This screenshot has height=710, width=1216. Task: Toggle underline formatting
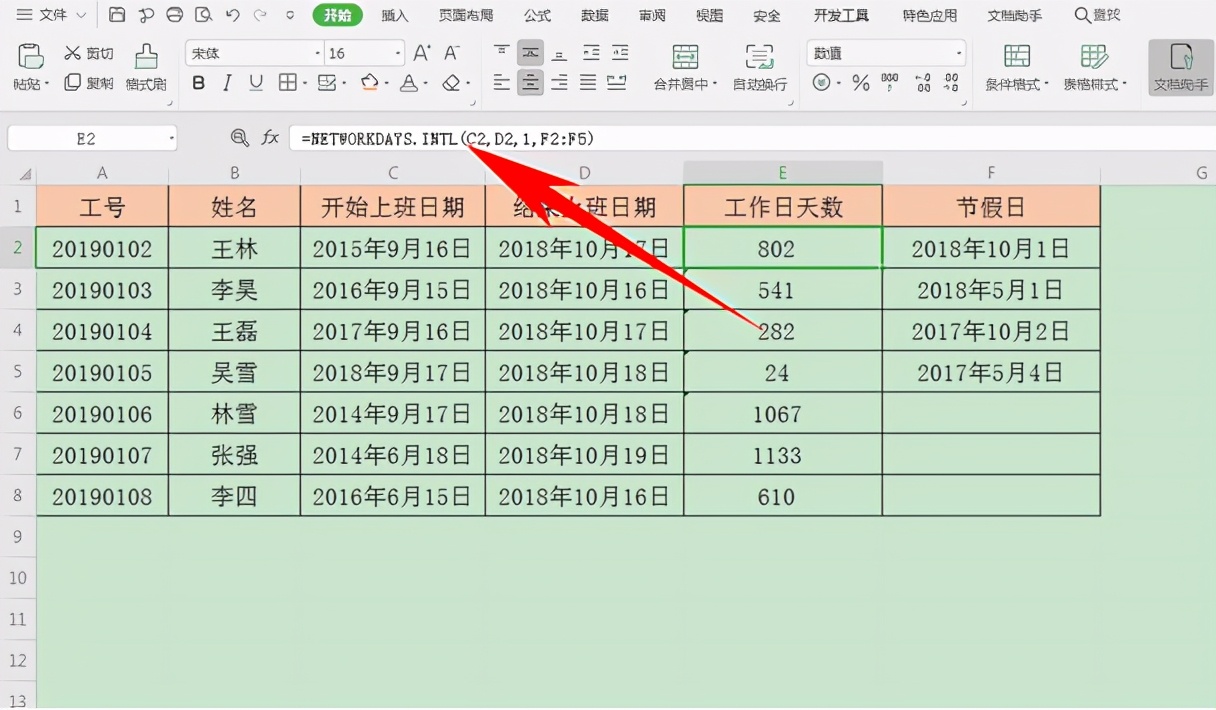[256, 83]
